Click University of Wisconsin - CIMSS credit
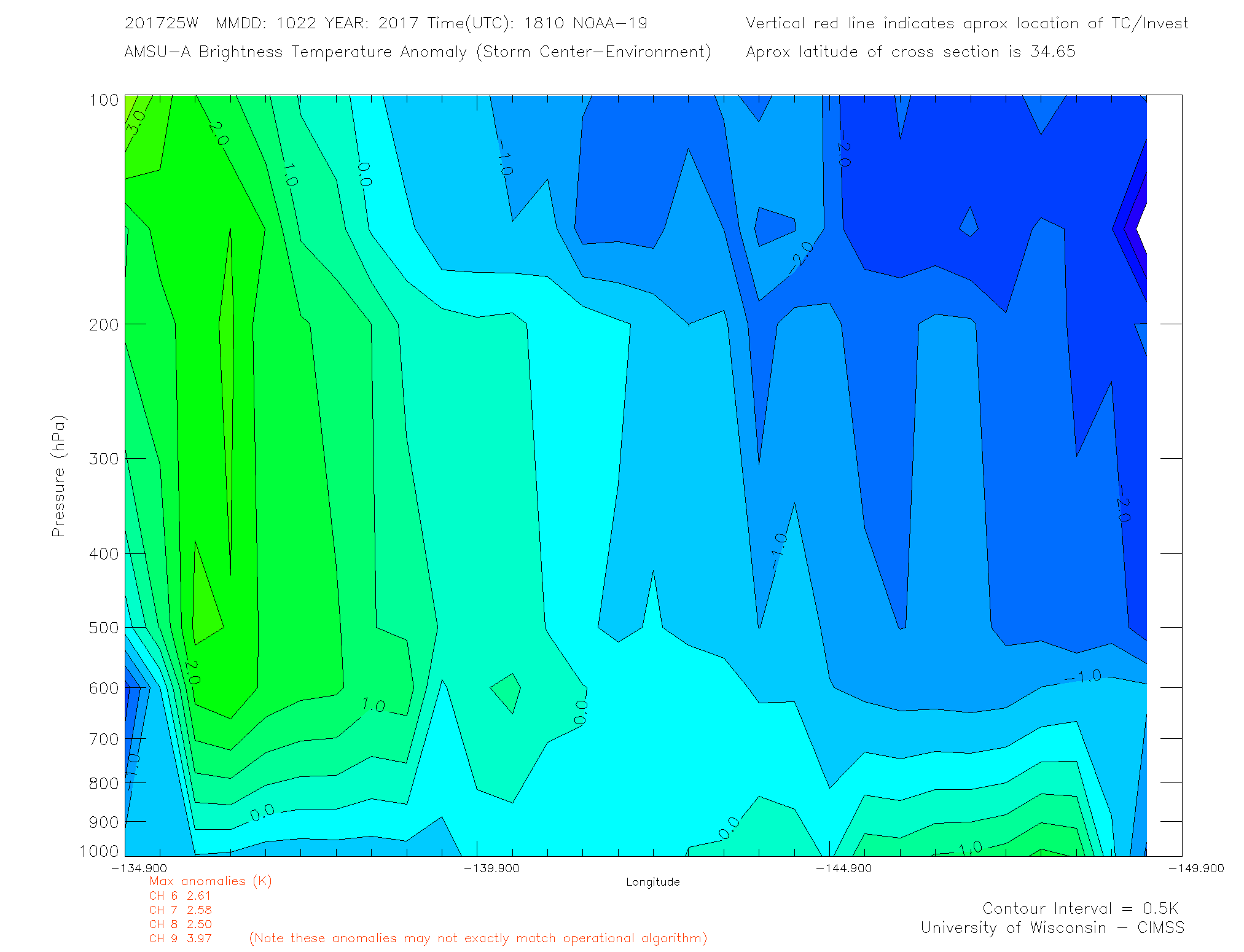1244x952 pixels. (x=1052, y=928)
